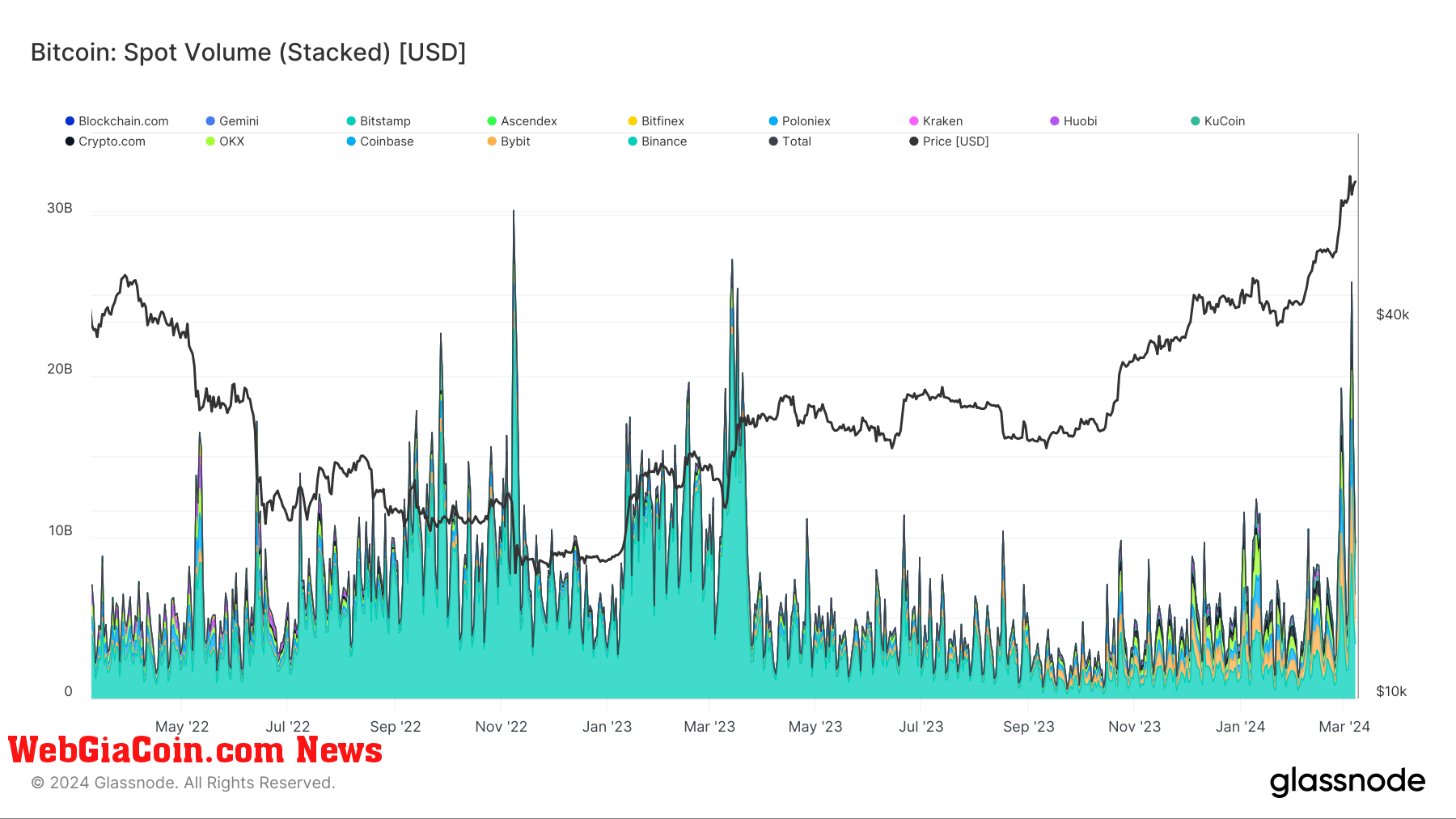Image resolution: width=1456 pixels, height=819 pixels.
Task: Click the Nov '23 x-axis label
Action: pos(1135,727)
